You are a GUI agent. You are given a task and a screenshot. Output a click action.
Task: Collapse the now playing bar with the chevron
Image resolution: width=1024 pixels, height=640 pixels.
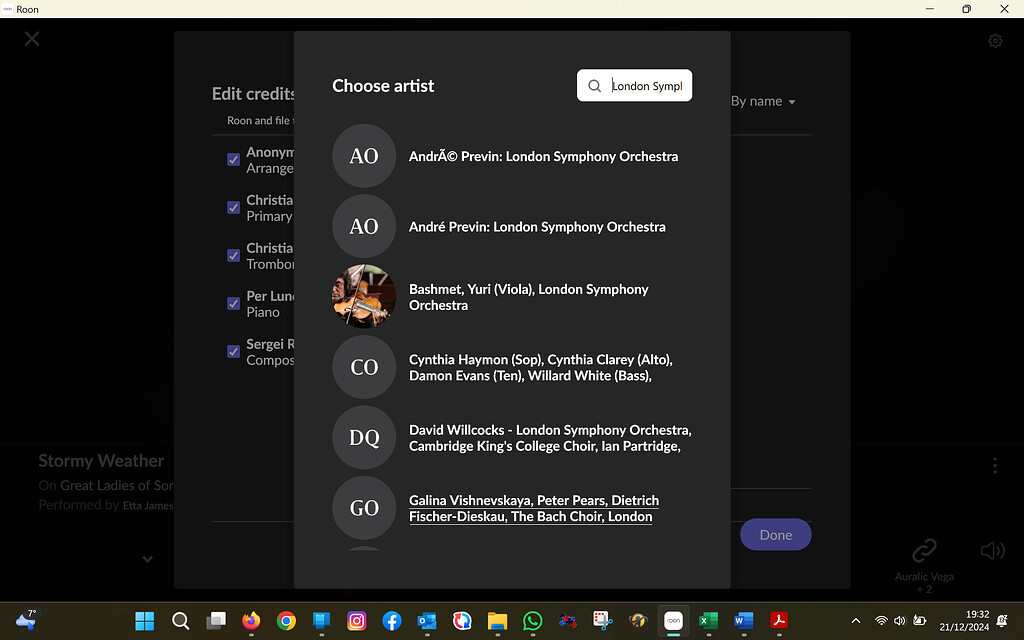click(x=147, y=558)
